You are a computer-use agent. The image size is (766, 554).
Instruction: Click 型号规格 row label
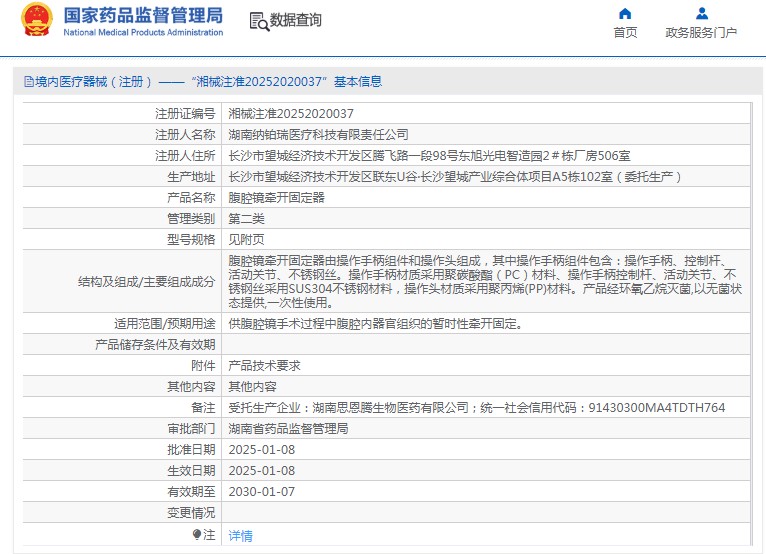[191, 240]
